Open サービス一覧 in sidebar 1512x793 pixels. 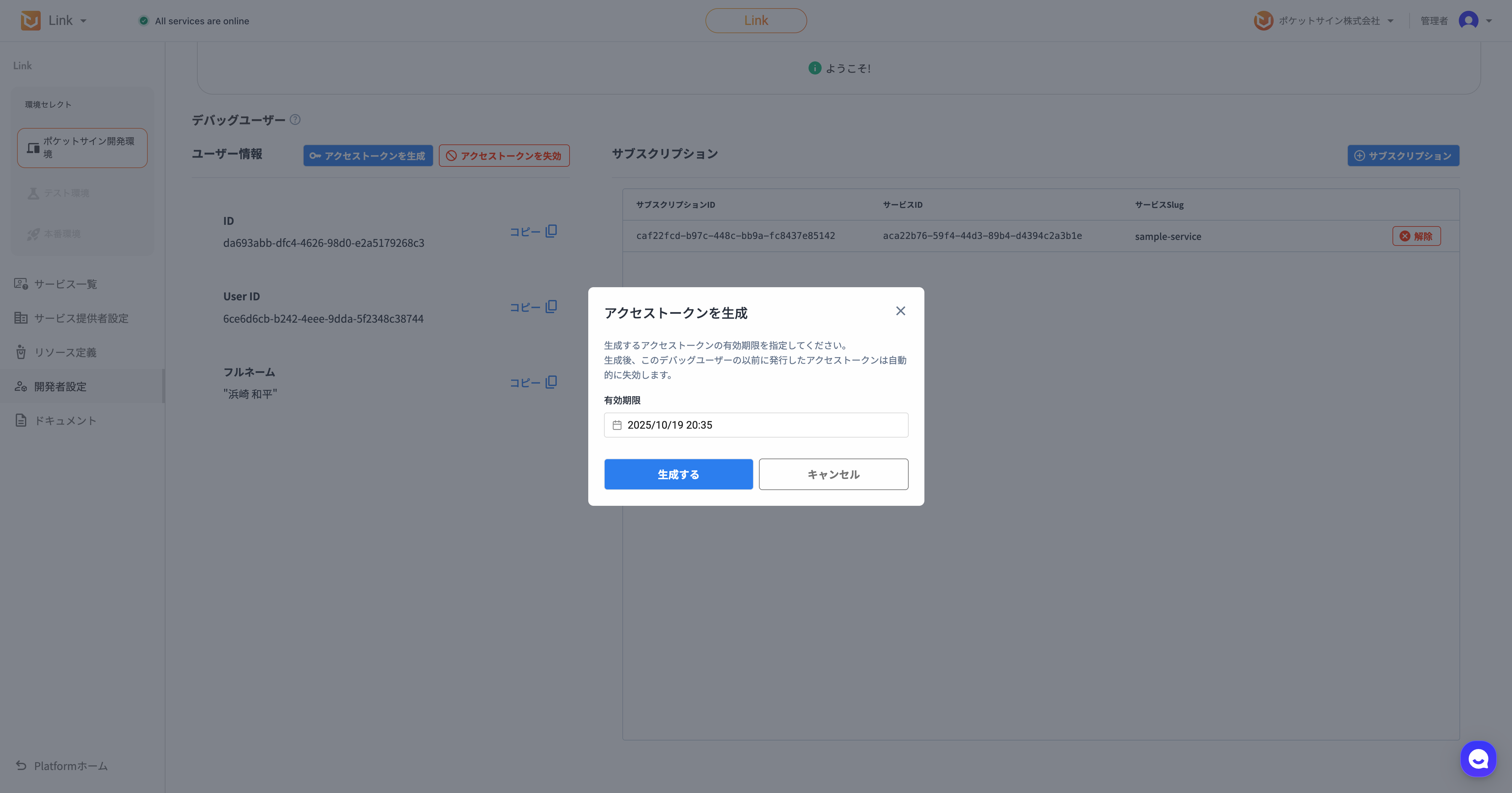click(65, 284)
